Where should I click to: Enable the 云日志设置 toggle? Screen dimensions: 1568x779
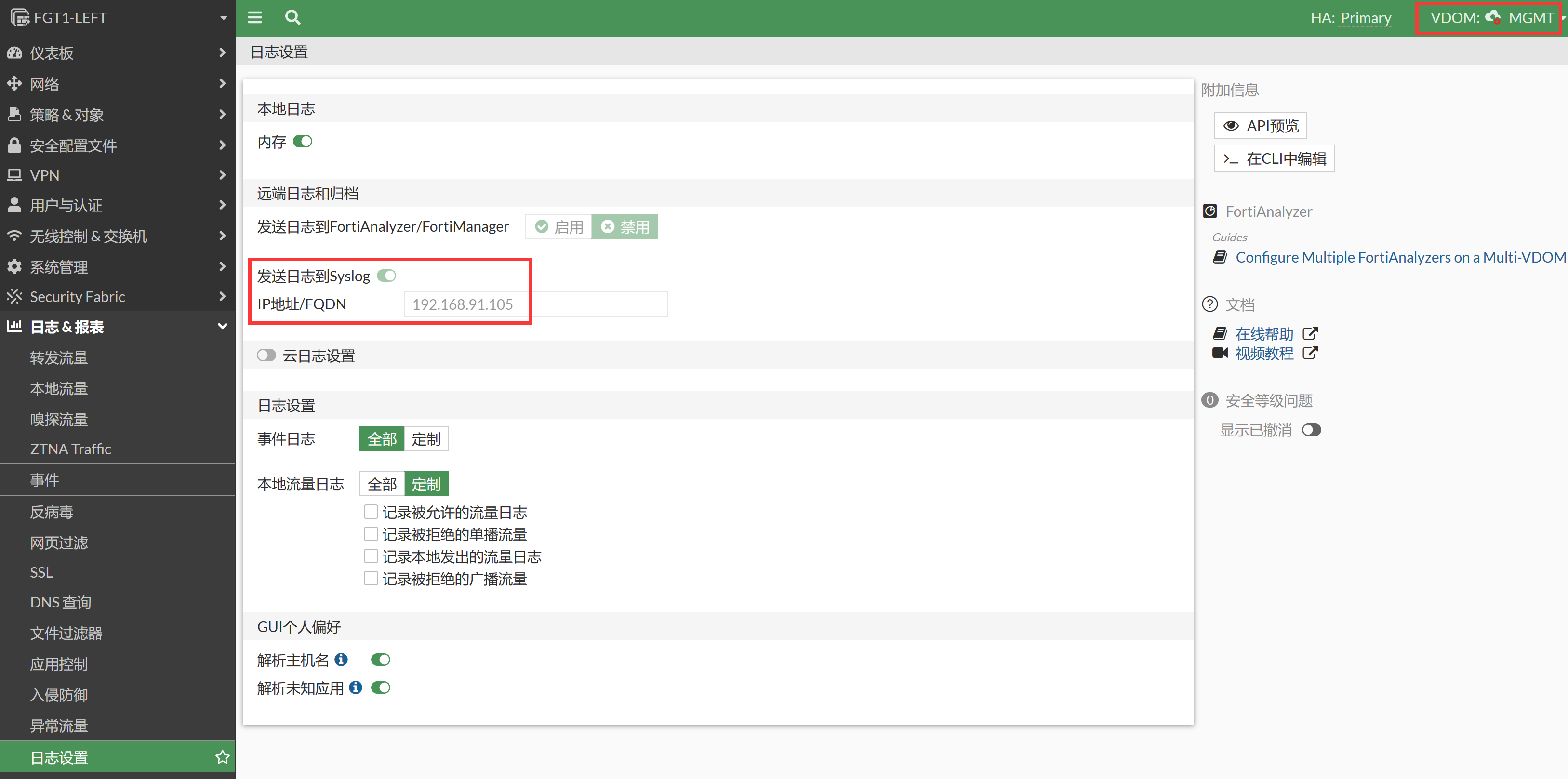point(266,355)
